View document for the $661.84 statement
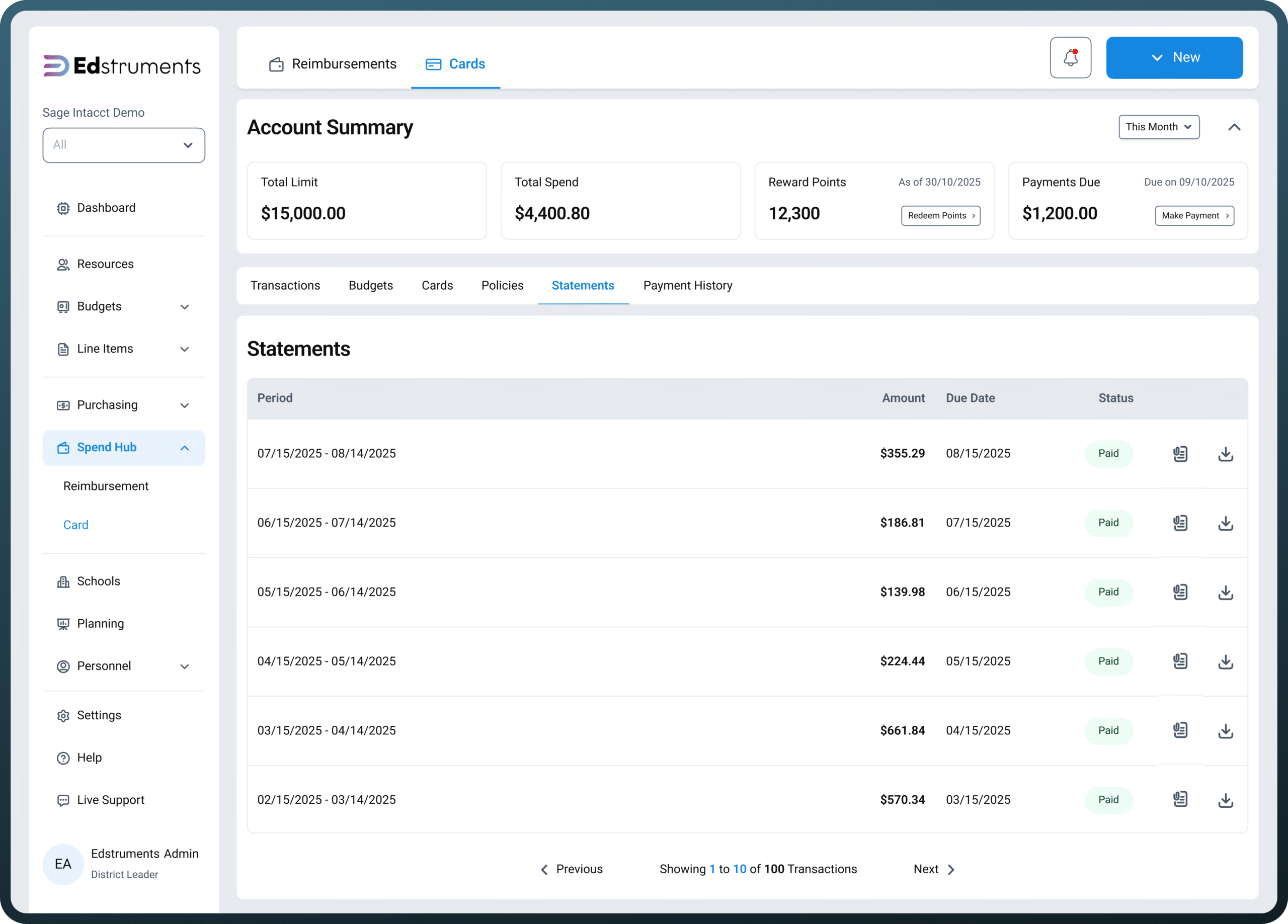1288x924 pixels. (1180, 730)
